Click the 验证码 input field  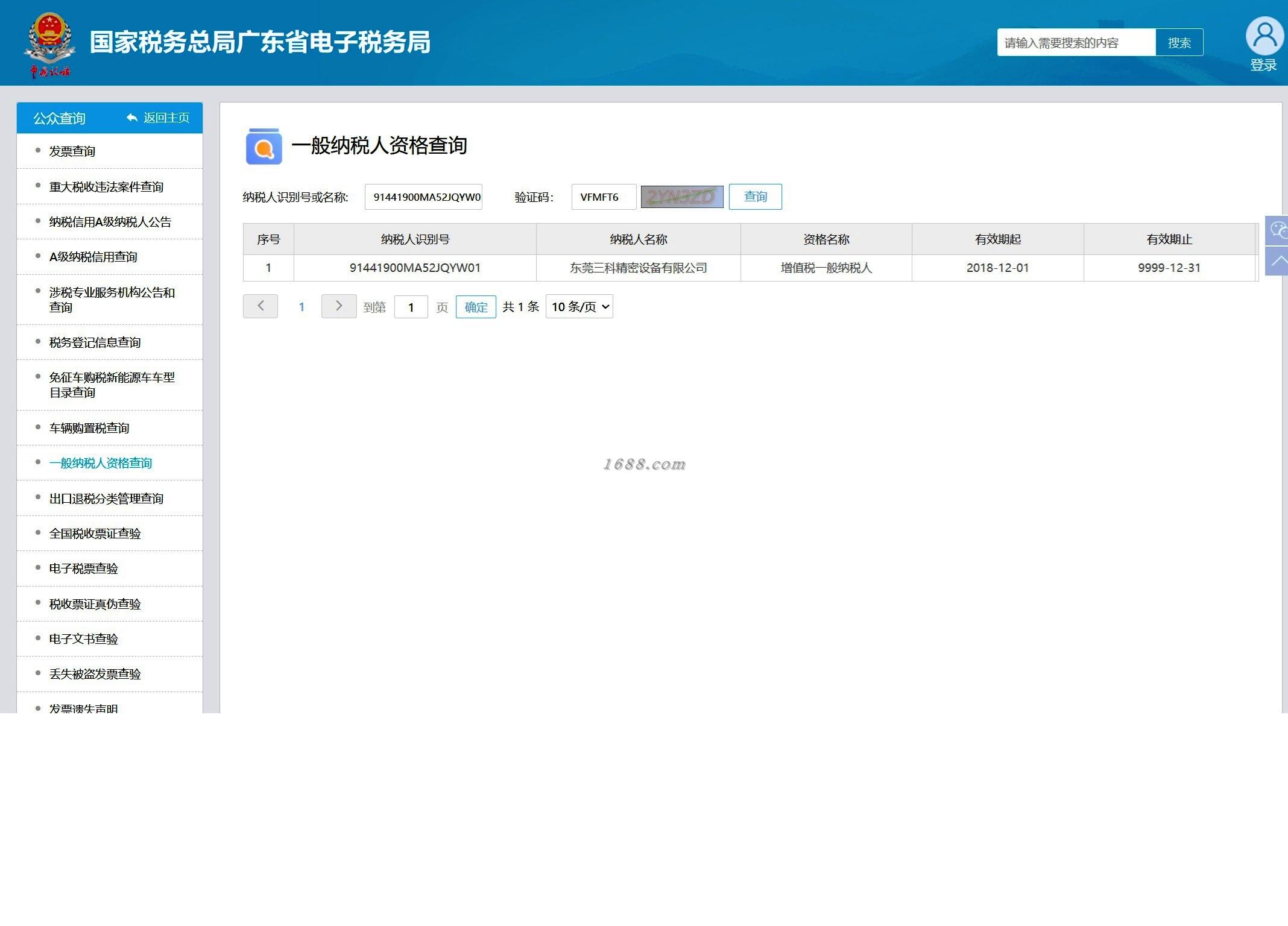point(603,197)
